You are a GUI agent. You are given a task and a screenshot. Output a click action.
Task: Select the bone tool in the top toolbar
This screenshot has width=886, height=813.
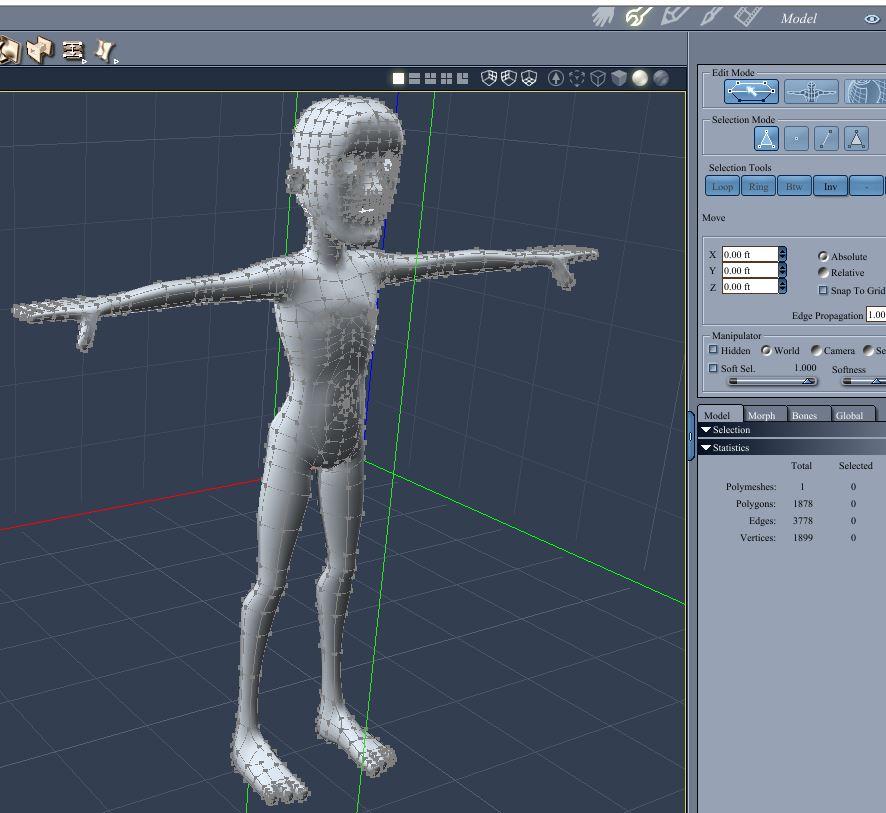(104, 51)
